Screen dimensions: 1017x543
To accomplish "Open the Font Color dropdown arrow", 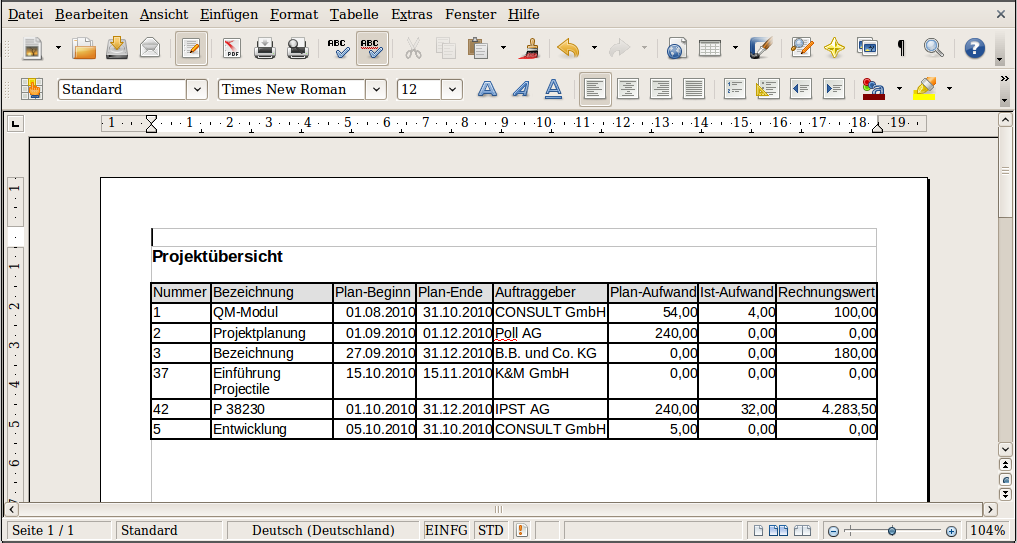I will pos(899,88).
